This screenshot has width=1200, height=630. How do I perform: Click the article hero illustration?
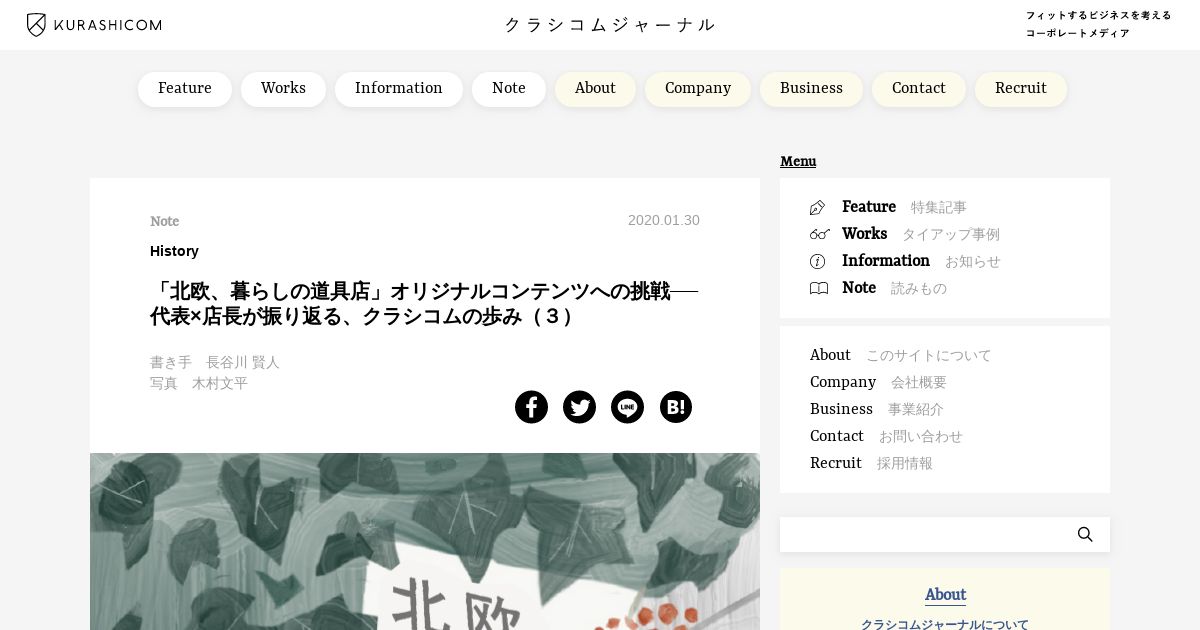coord(425,541)
